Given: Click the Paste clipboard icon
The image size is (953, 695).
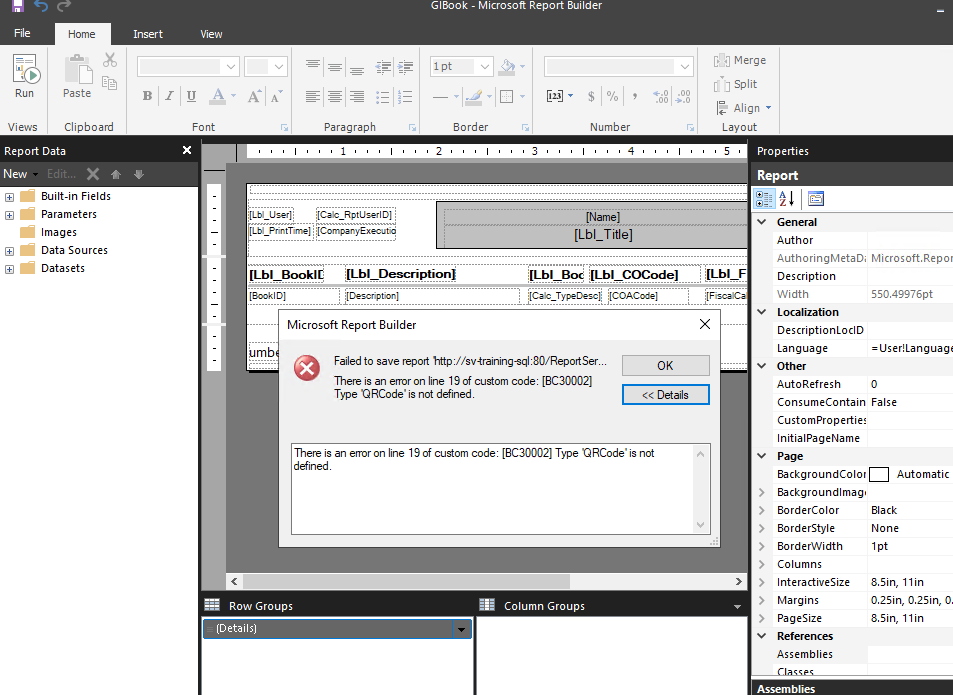Looking at the screenshot, I should pos(77,76).
